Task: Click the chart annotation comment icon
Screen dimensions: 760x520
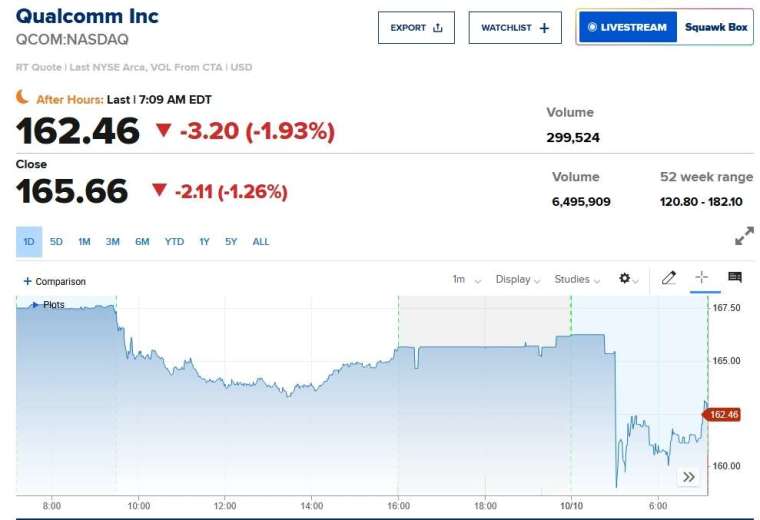Action: pyautogui.click(x=735, y=277)
